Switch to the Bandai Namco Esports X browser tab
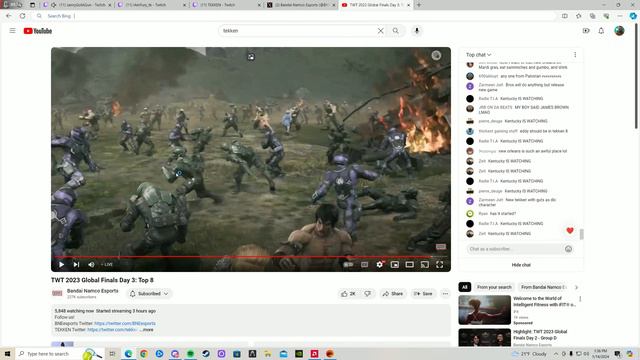Screen dimensions: 640x360 tap(301, 5)
